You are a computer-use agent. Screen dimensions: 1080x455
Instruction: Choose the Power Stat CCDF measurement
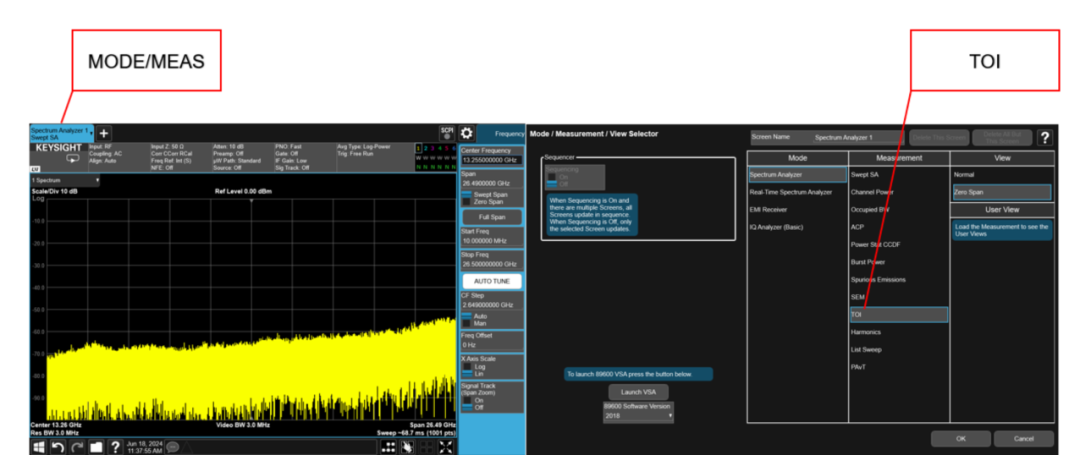[x=899, y=244]
